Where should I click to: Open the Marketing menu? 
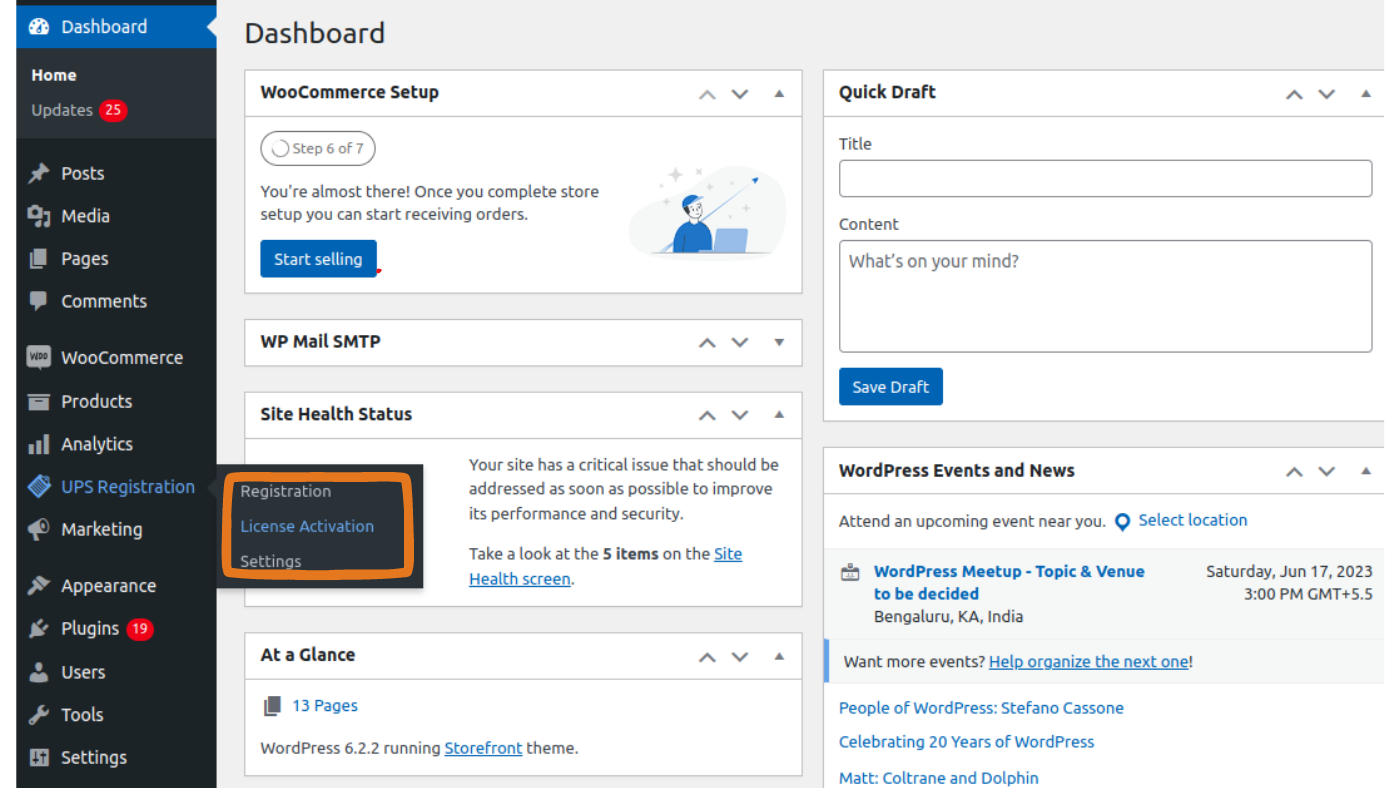pos(102,529)
